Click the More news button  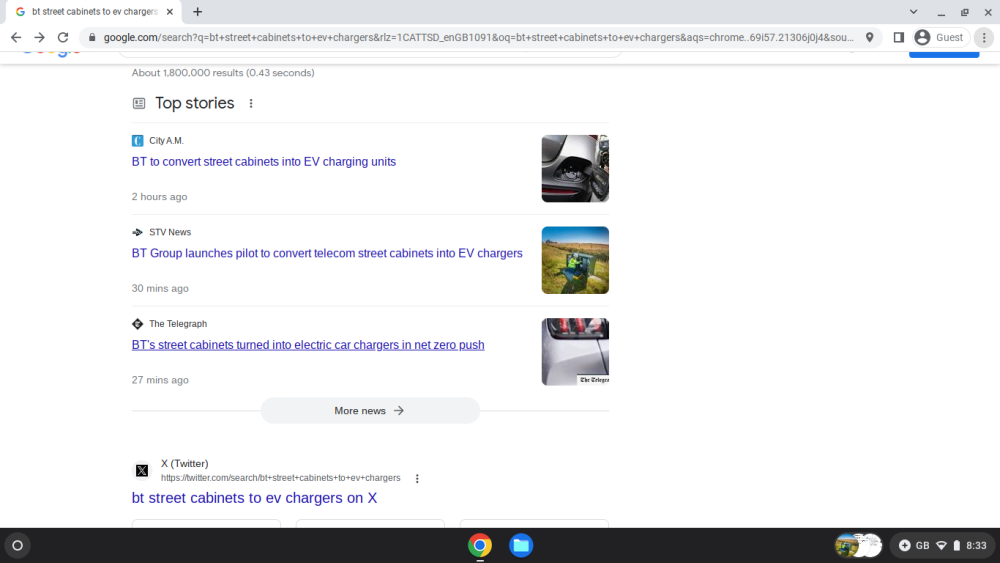tap(370, 411)
